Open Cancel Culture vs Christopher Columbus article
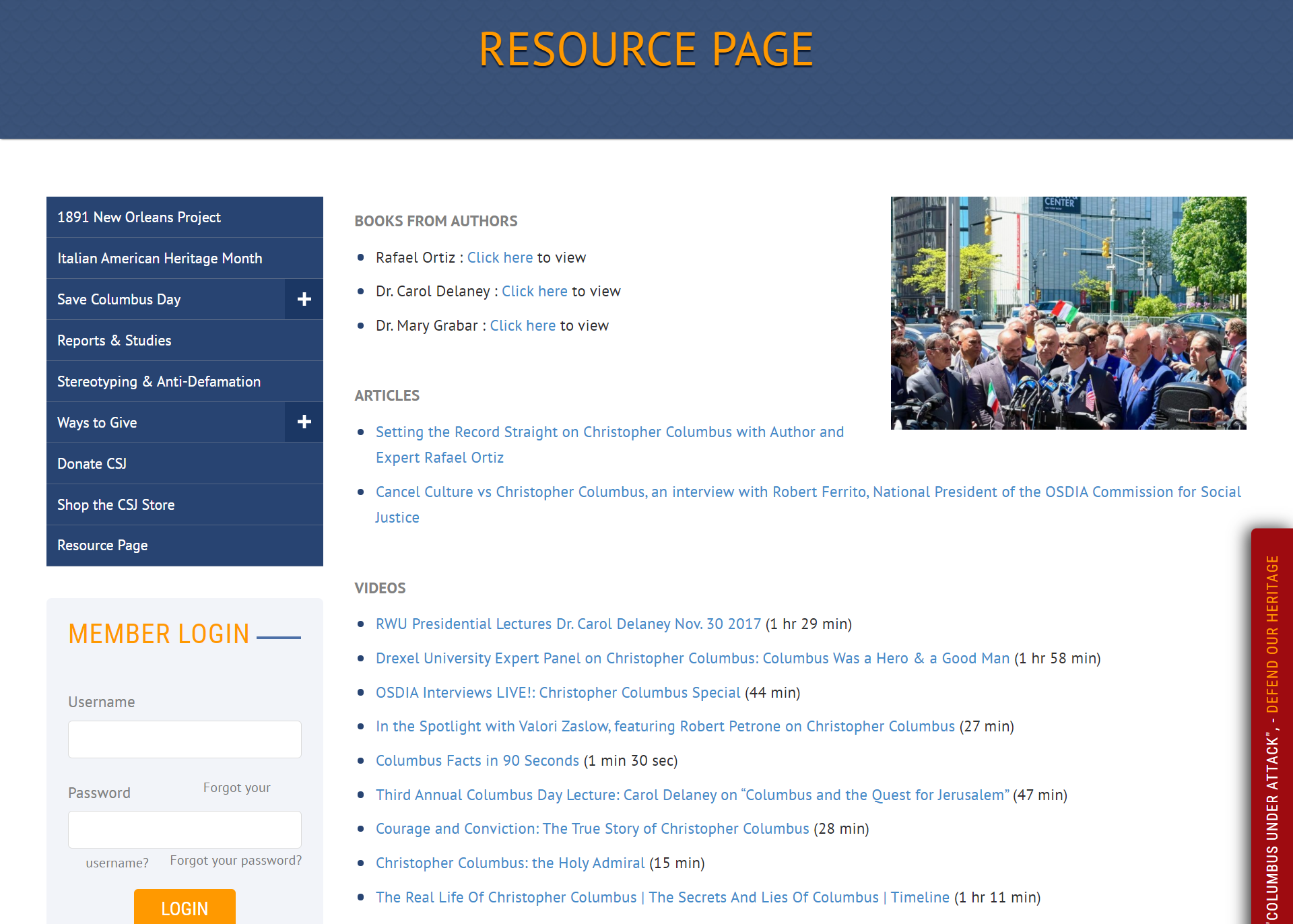This screenshot has width=1293, height=924. 807,492
